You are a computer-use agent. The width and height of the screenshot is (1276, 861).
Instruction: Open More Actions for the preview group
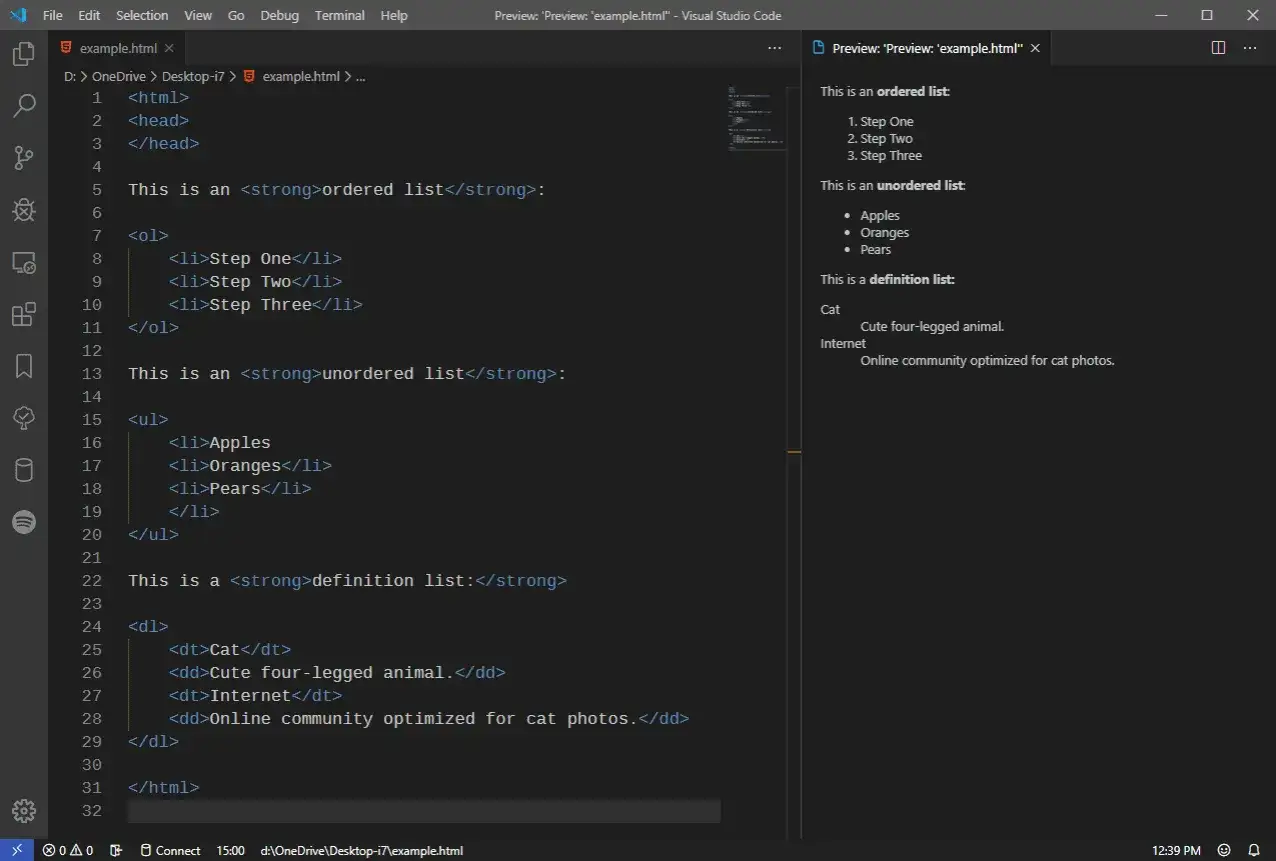tap(1250, 48)
